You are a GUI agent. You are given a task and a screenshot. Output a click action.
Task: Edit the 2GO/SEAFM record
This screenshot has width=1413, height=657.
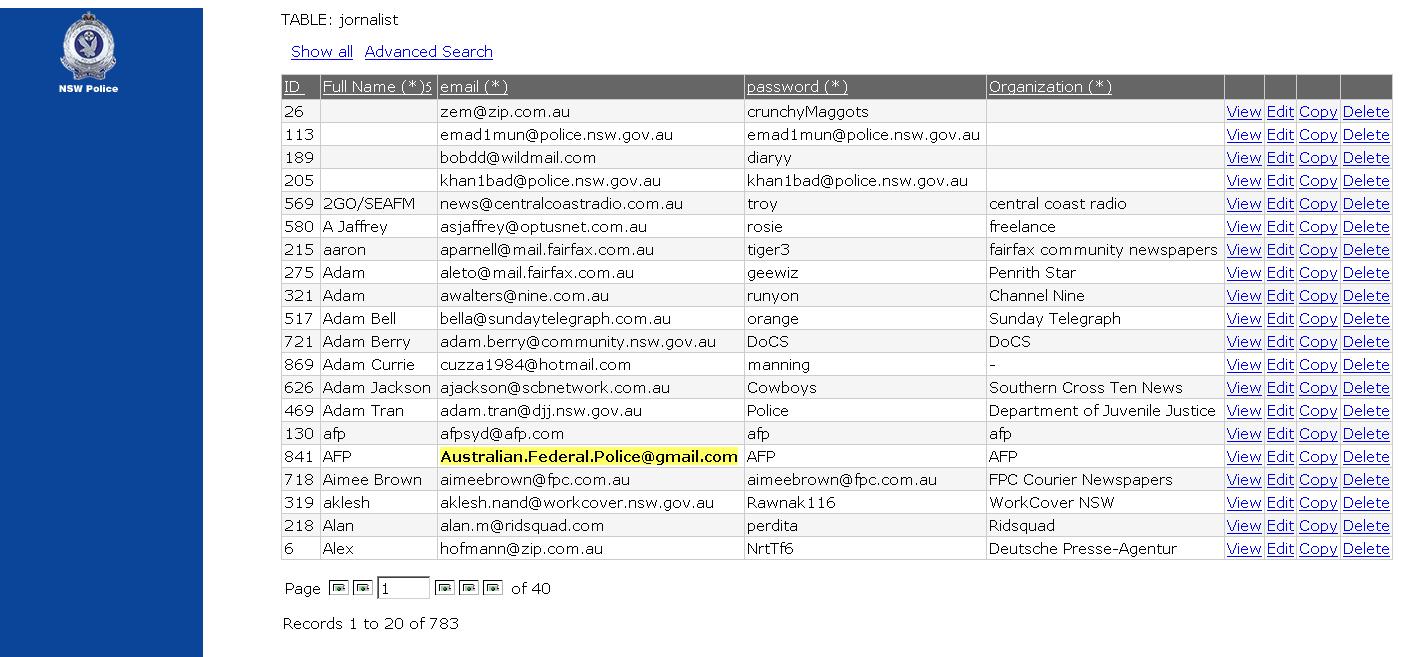click(x=1279, y=204)
